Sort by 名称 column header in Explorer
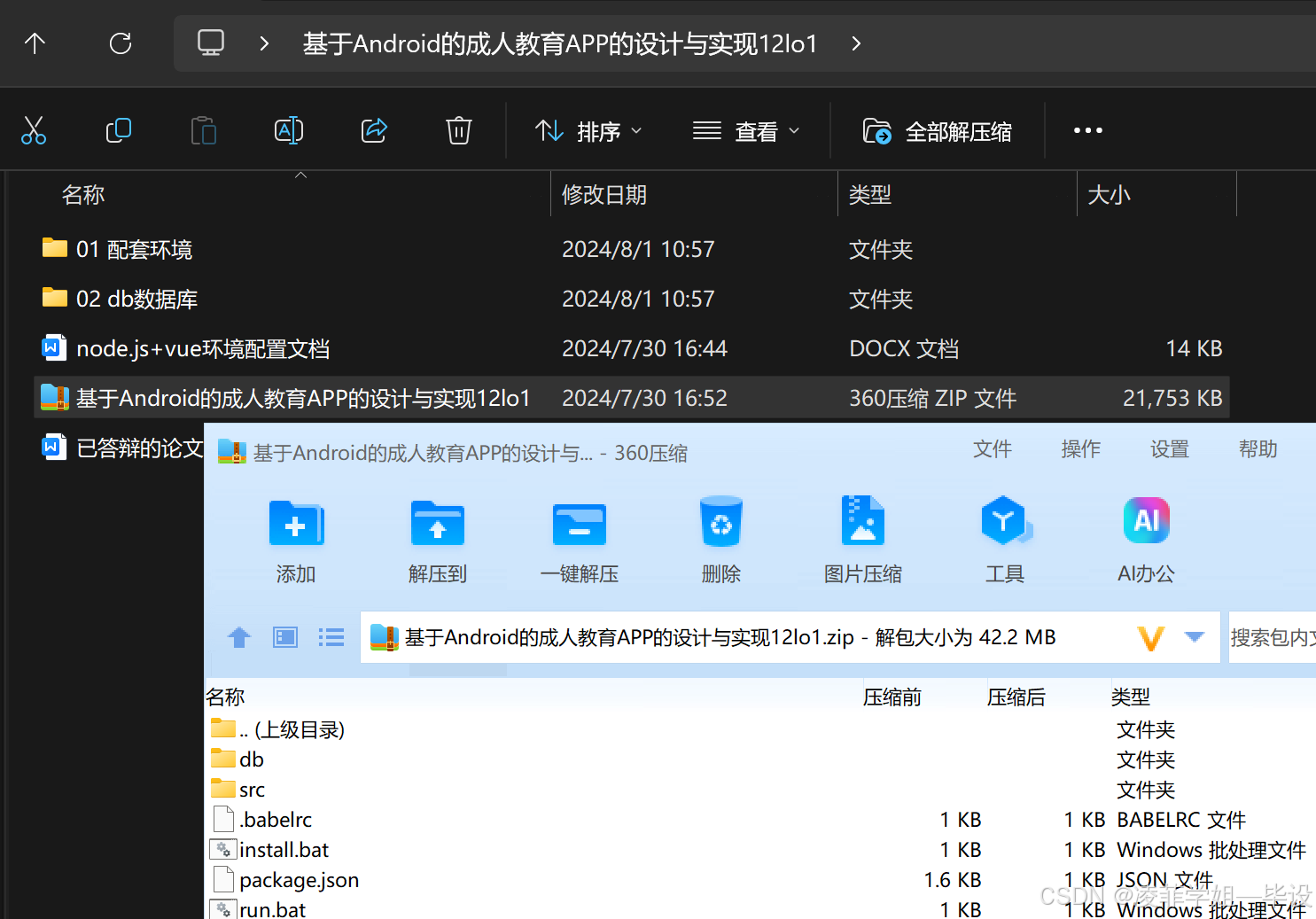Screen dimensions: 1316x919 click(83, 195)
